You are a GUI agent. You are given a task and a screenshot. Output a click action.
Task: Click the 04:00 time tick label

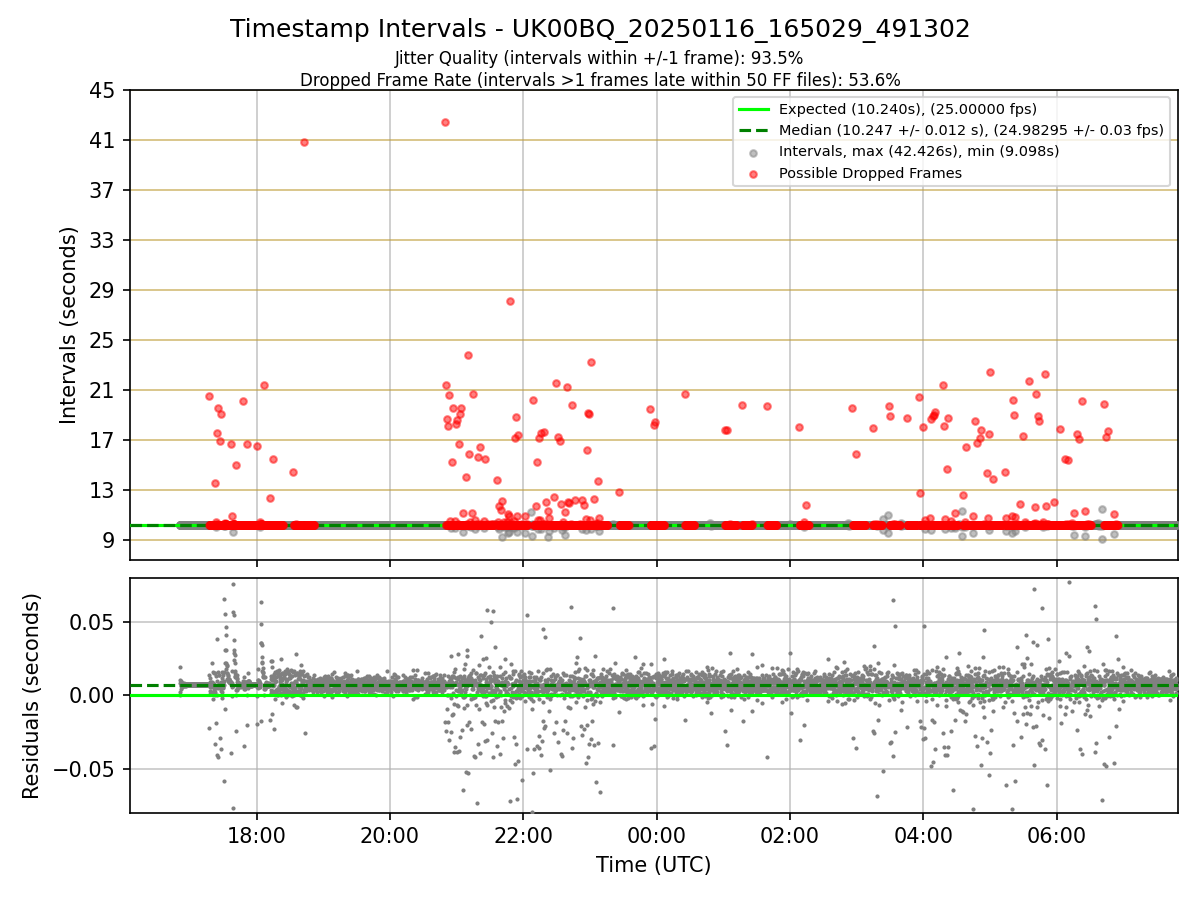pos(923,835)
